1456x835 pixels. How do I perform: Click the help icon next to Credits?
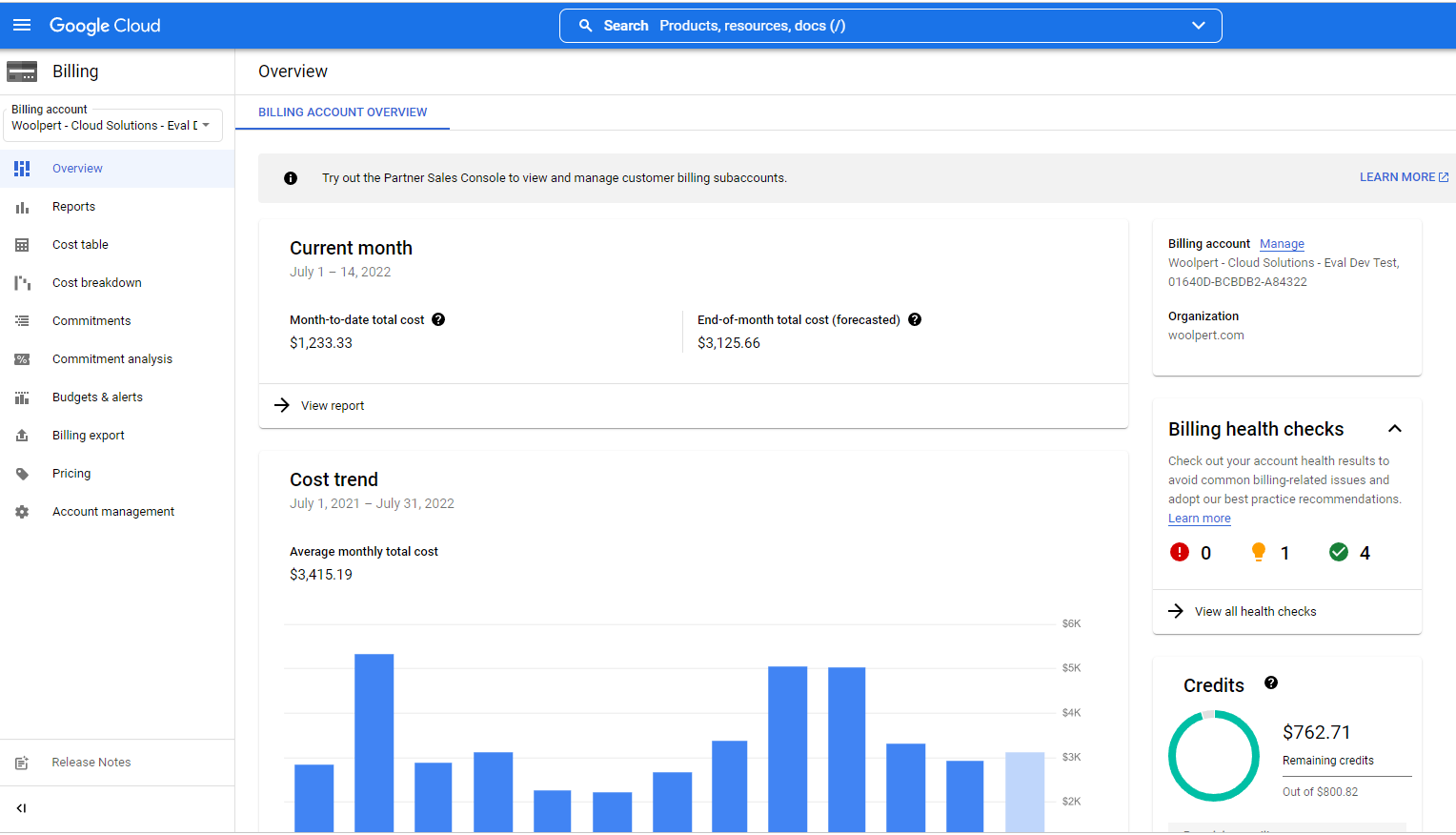pyautogui.click(x=1271, y=682)
